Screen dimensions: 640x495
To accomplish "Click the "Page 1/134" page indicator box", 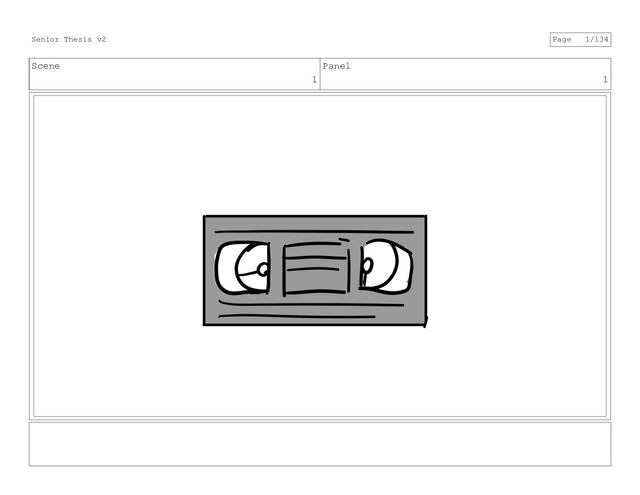I will click(580, 40).
